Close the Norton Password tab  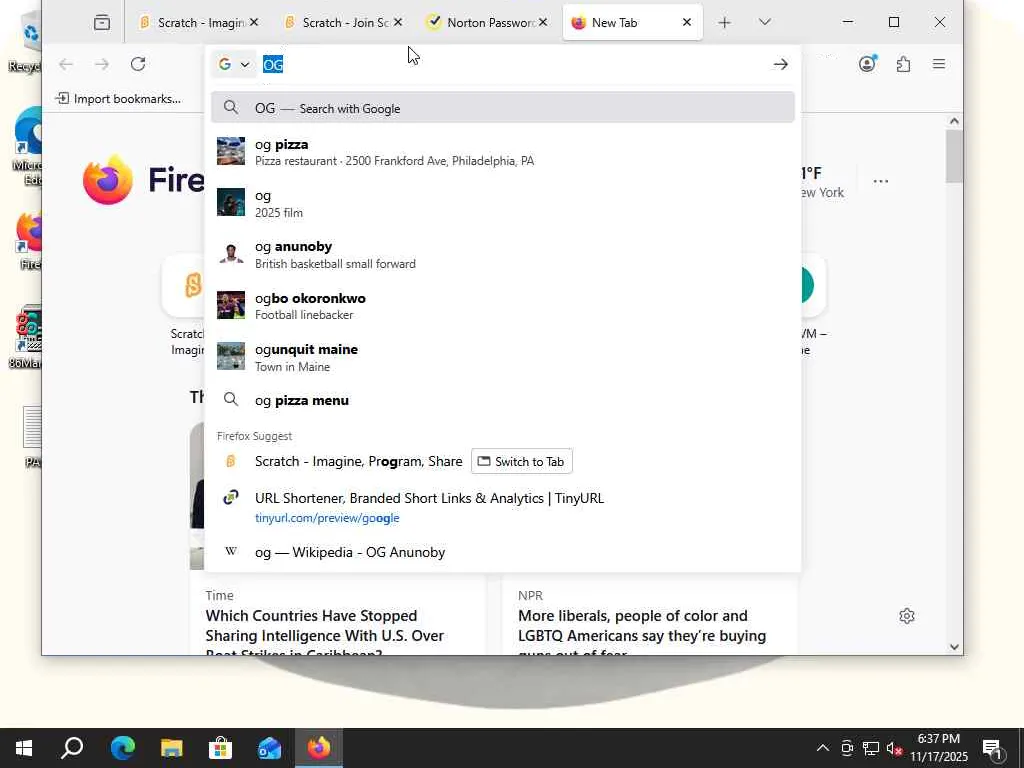pyautogui.click(x=543, y=22)
